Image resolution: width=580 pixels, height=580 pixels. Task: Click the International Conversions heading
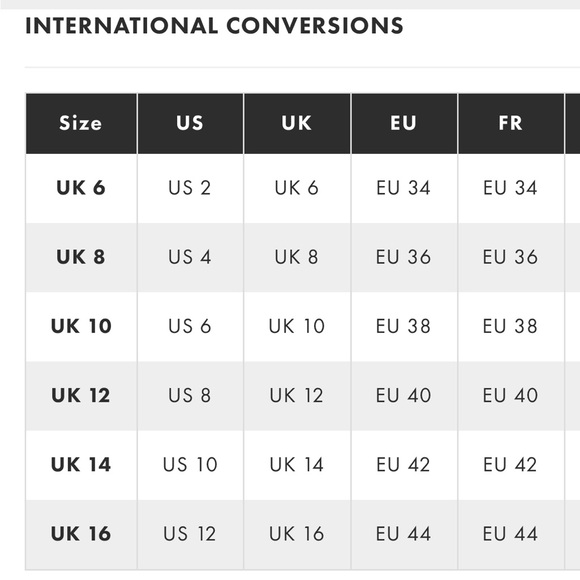[x=214, y=26]
